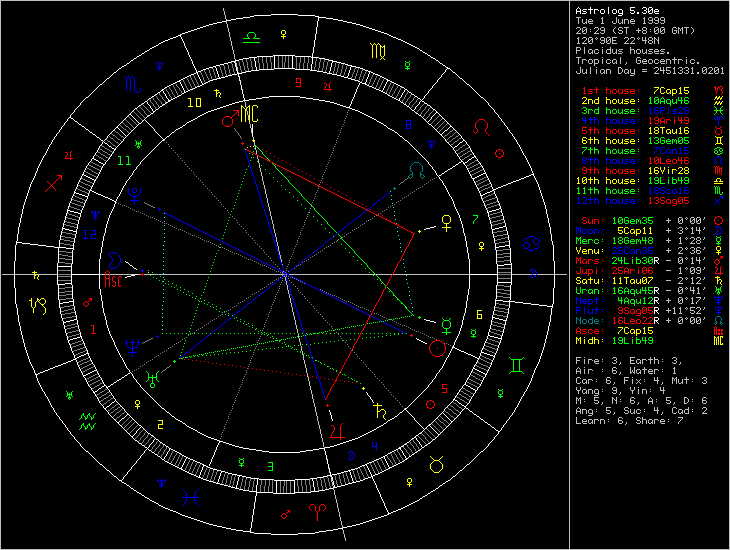This screenshot has height=550, width=730.
Task: Click the Libra glyph on the zodiac ring
Action: pyautogui.click(x=253, y=34)
